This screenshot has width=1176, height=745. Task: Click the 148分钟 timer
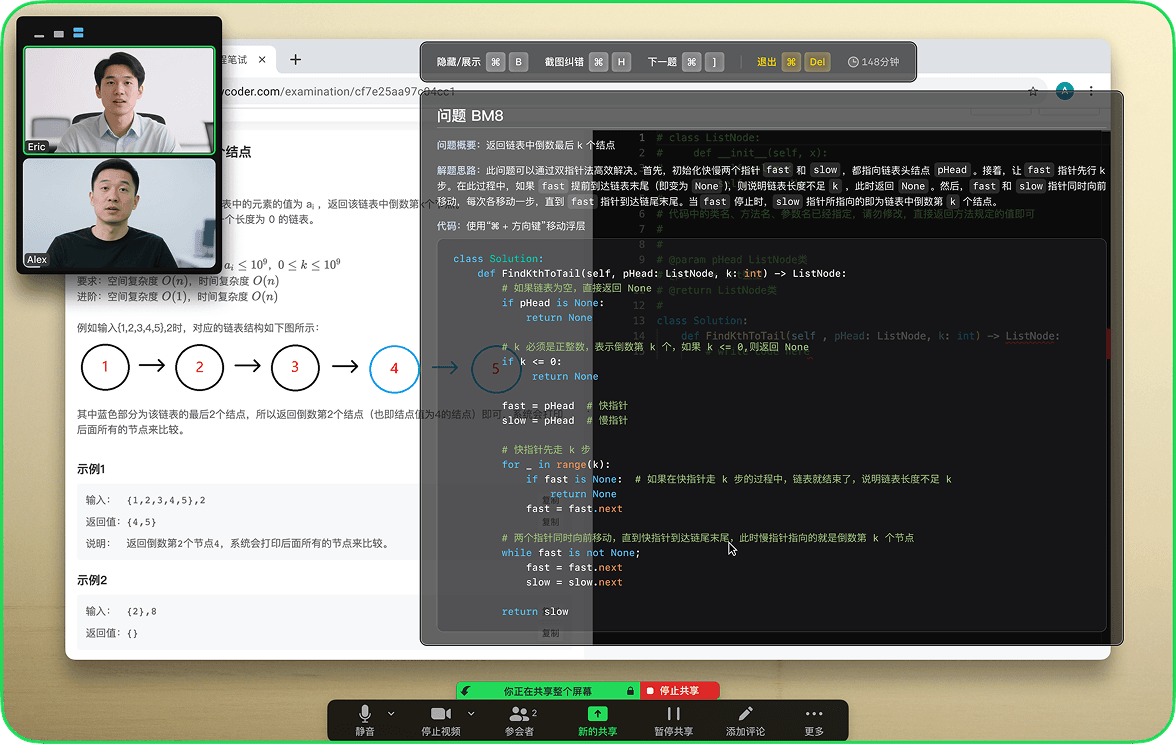(x=874, y=62)
